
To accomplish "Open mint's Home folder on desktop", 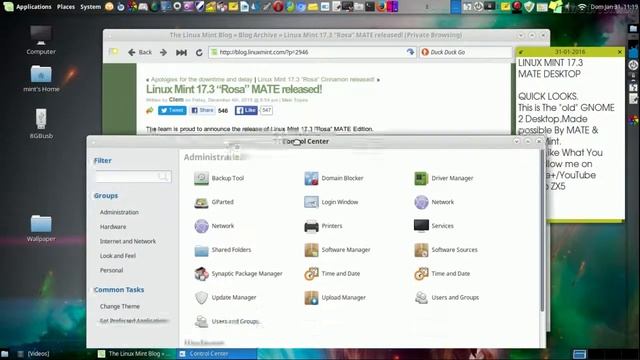I will (x=41, y=78).
